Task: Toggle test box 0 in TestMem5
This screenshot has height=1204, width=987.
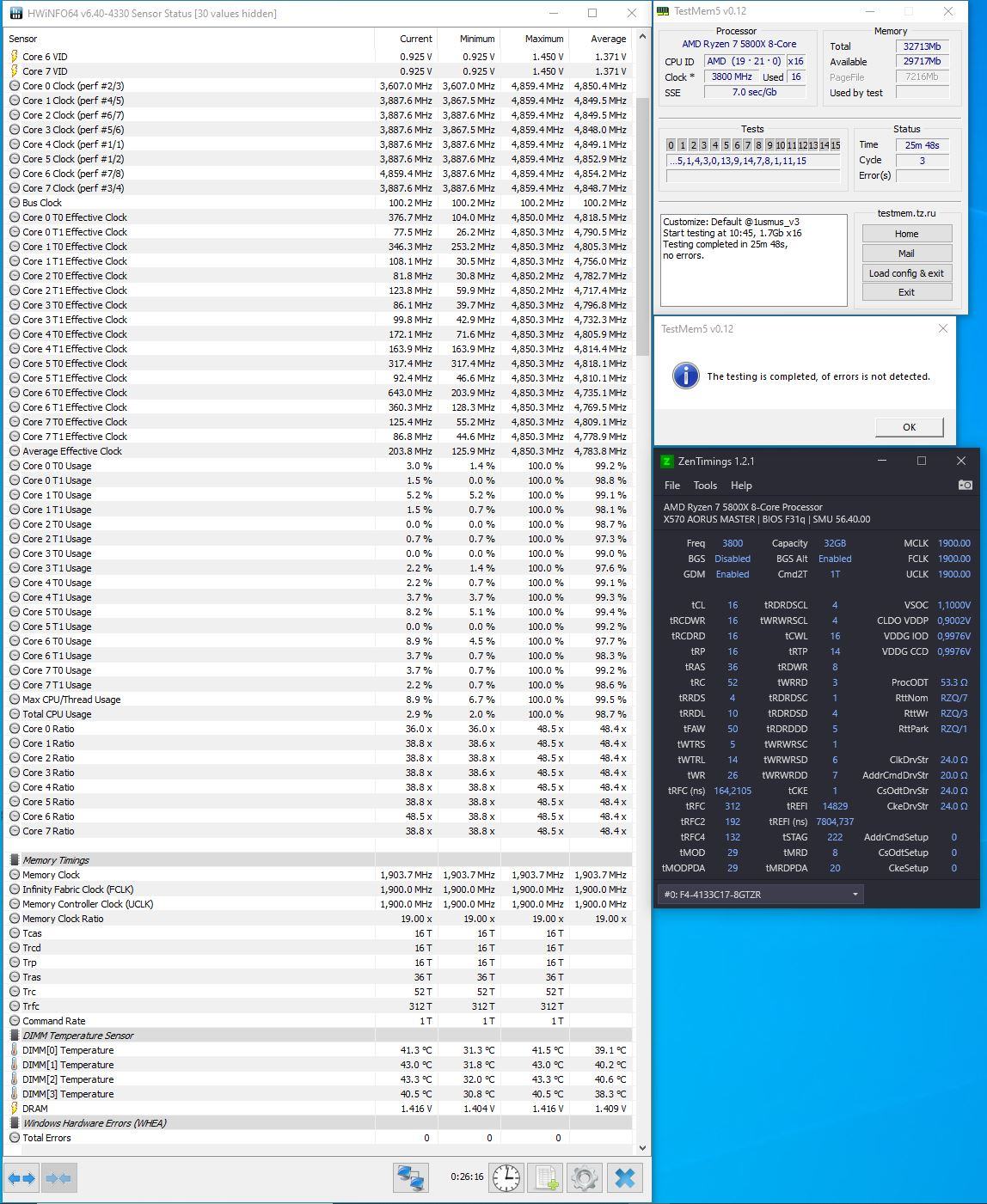Action: coord(671,145)
